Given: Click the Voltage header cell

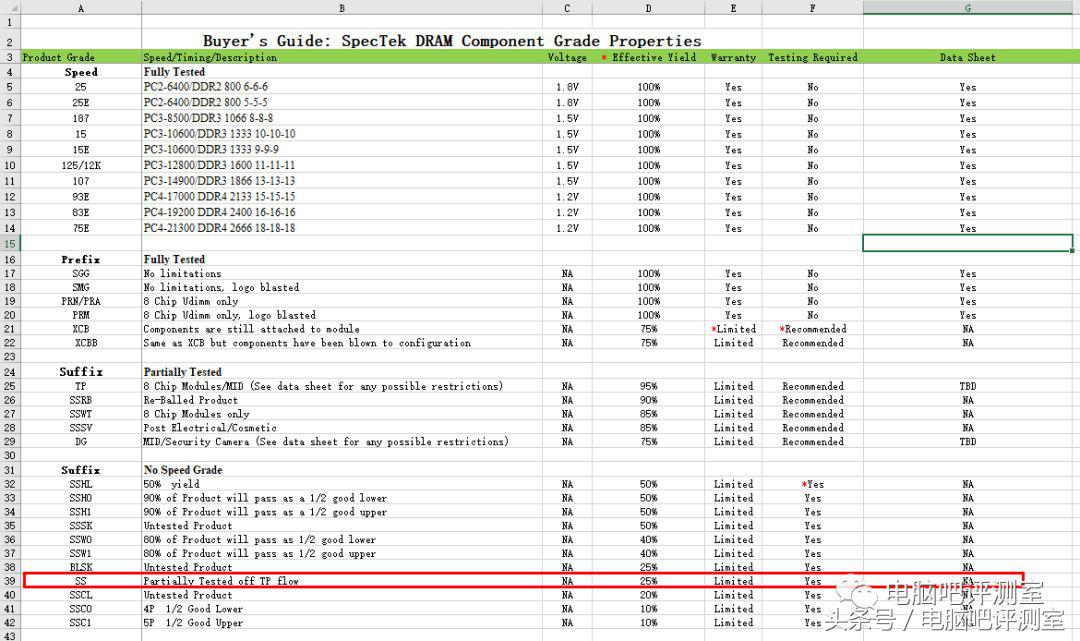Looking at the screenshot, I should pyautogui.click(x=567, y=57).
